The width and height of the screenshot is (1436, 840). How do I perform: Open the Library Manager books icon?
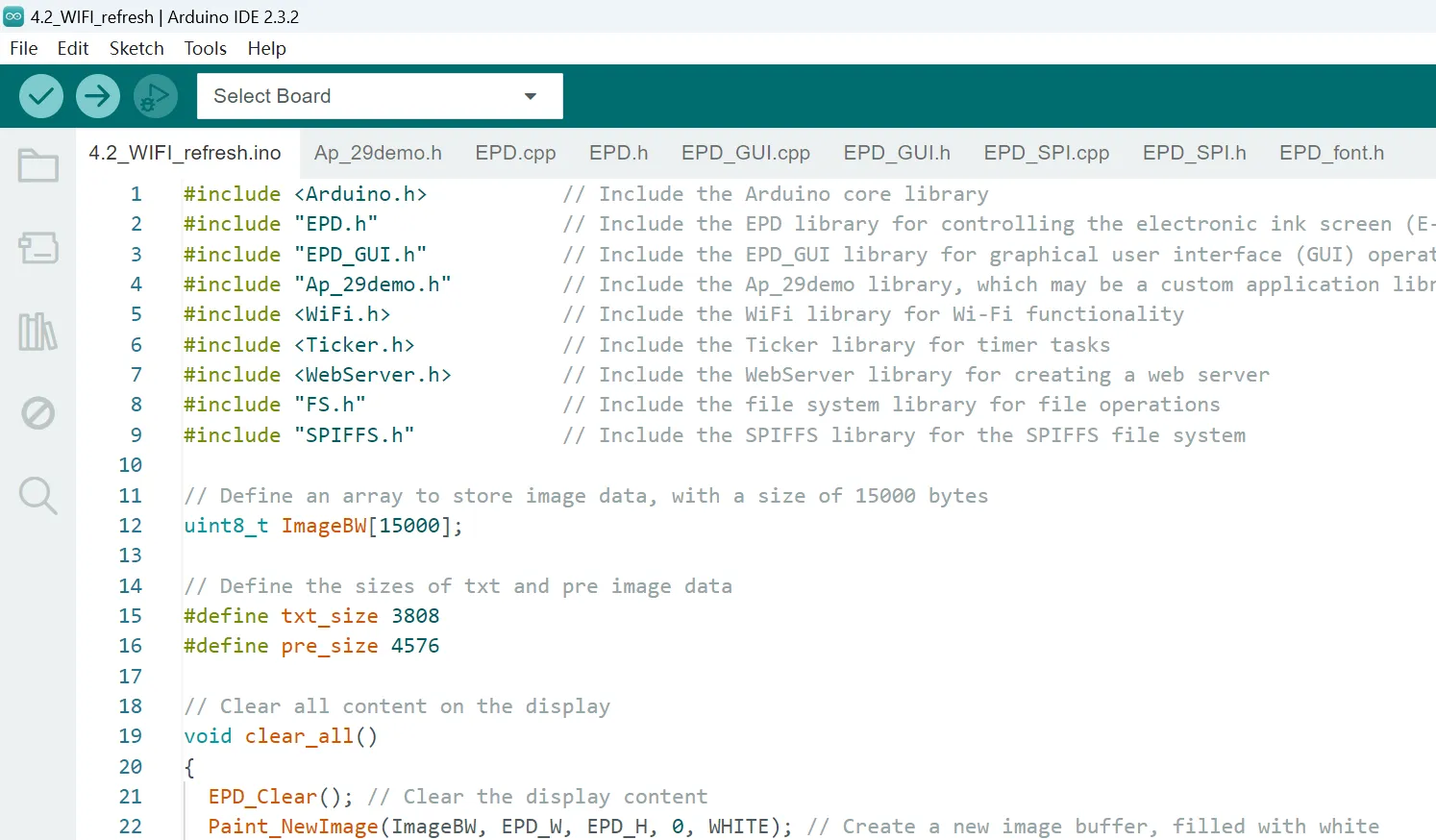(38, 332)
